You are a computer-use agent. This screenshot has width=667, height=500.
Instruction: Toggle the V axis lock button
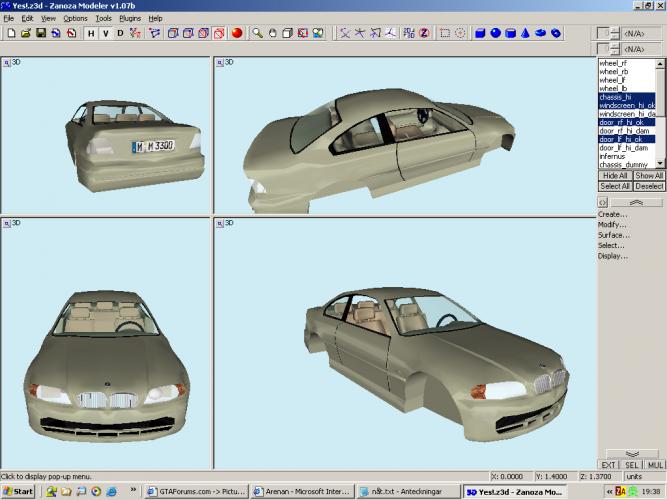(105, 33)
